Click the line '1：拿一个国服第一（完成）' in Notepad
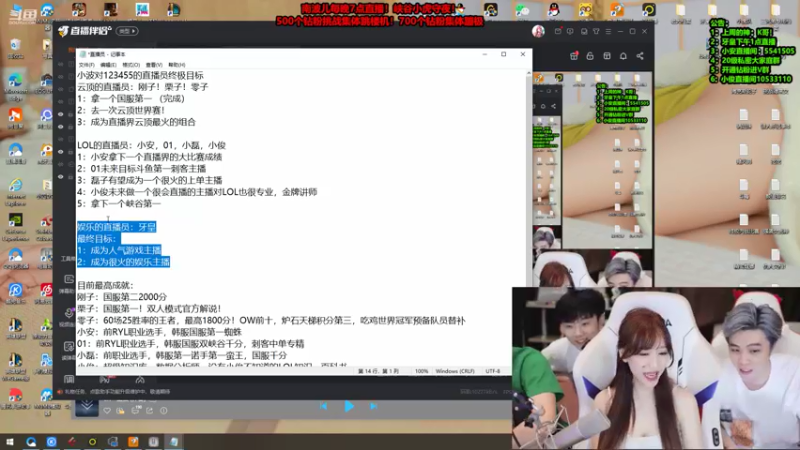Screen dimensions: 800x450 pos(131,98)
